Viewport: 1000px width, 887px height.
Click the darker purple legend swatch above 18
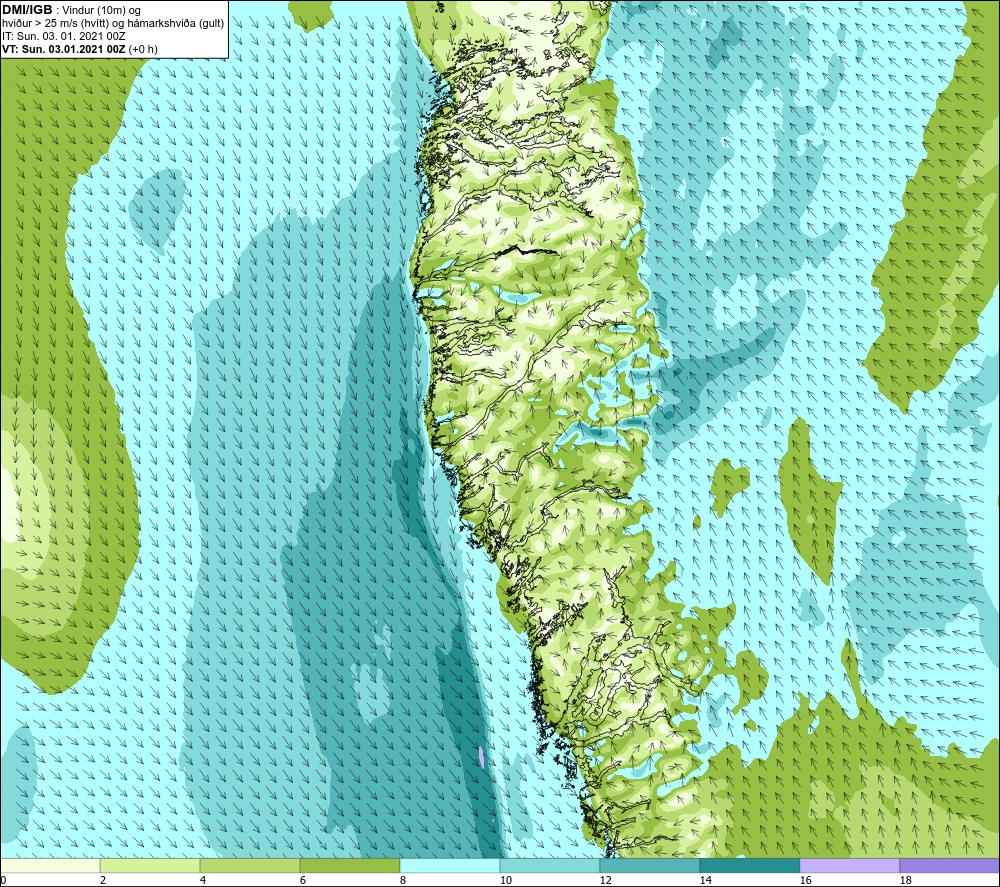coord(950,866)
